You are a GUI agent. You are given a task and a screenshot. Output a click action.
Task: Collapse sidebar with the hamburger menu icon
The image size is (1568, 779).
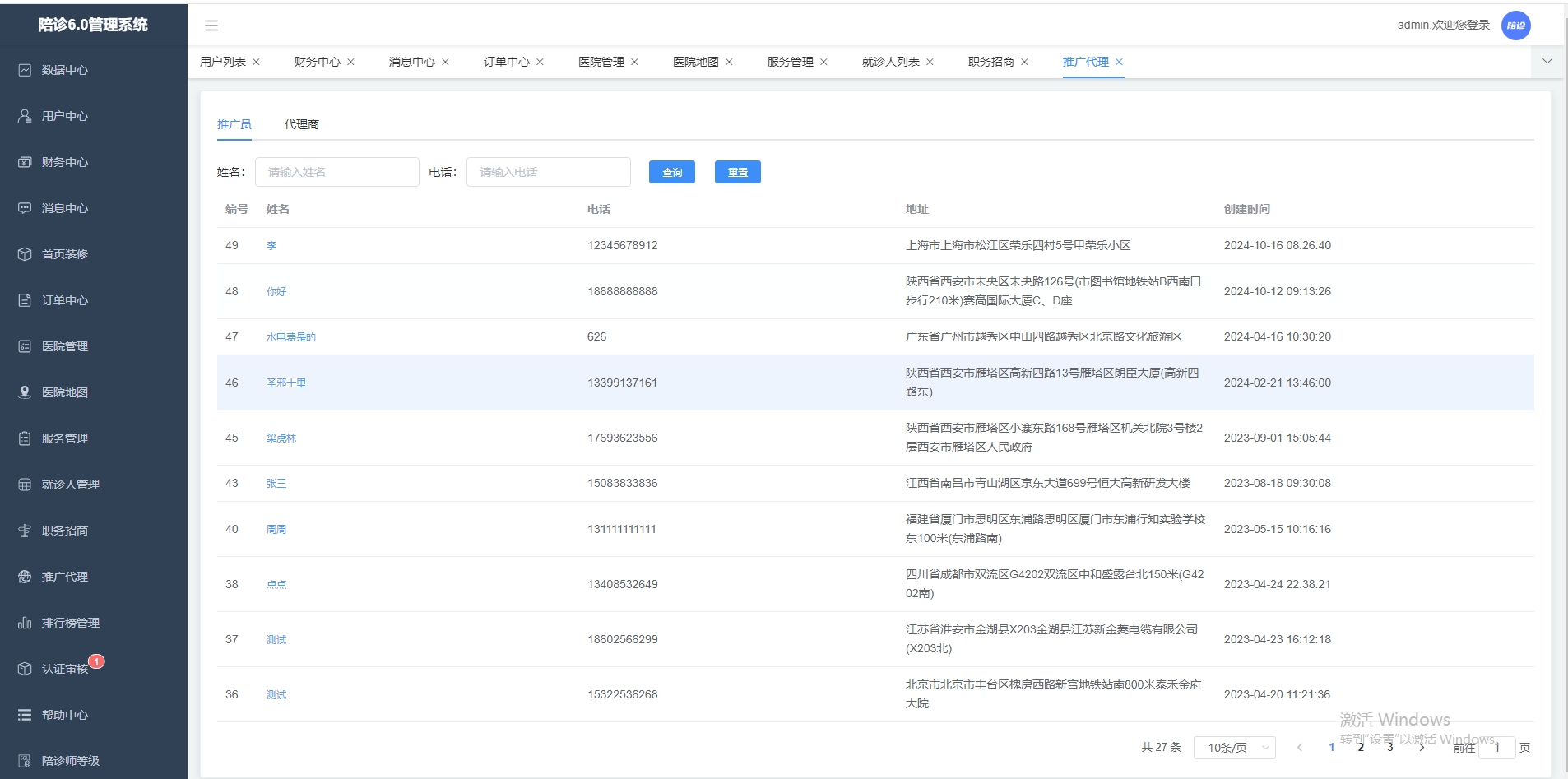[211, 26]
